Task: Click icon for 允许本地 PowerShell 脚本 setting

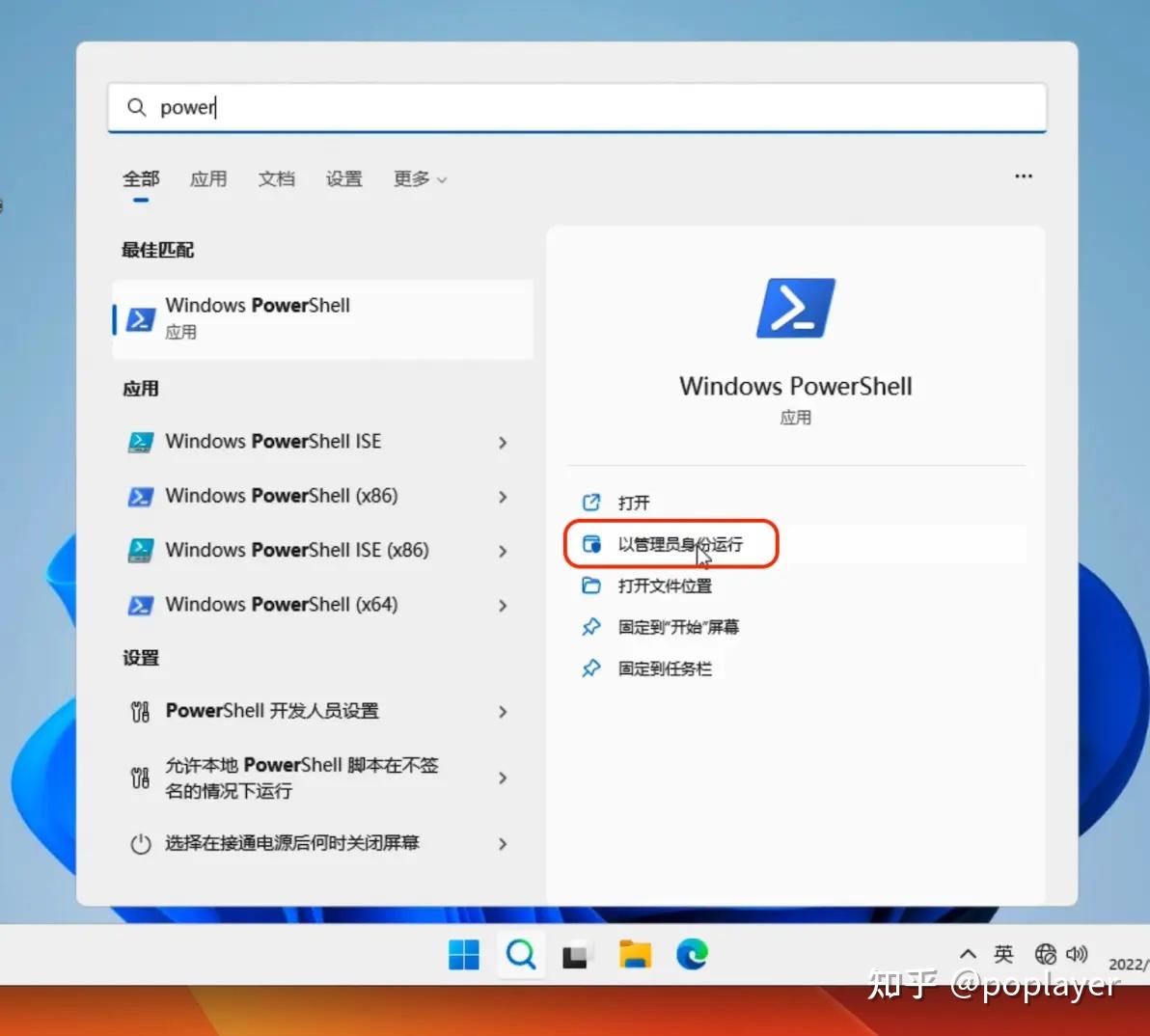Action: (x=140, y=777)
